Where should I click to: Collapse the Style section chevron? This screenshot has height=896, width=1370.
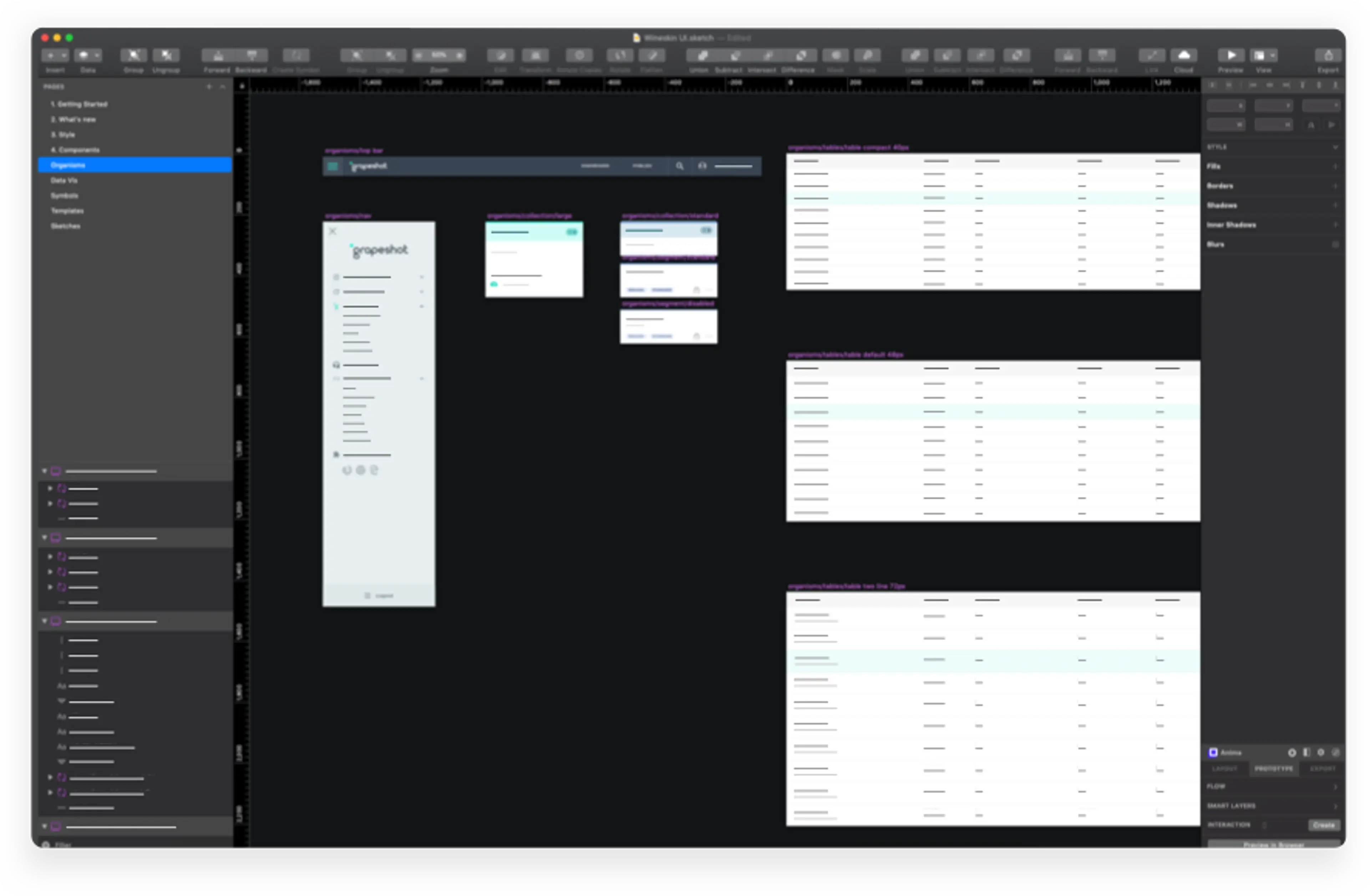coord(1335,147)
